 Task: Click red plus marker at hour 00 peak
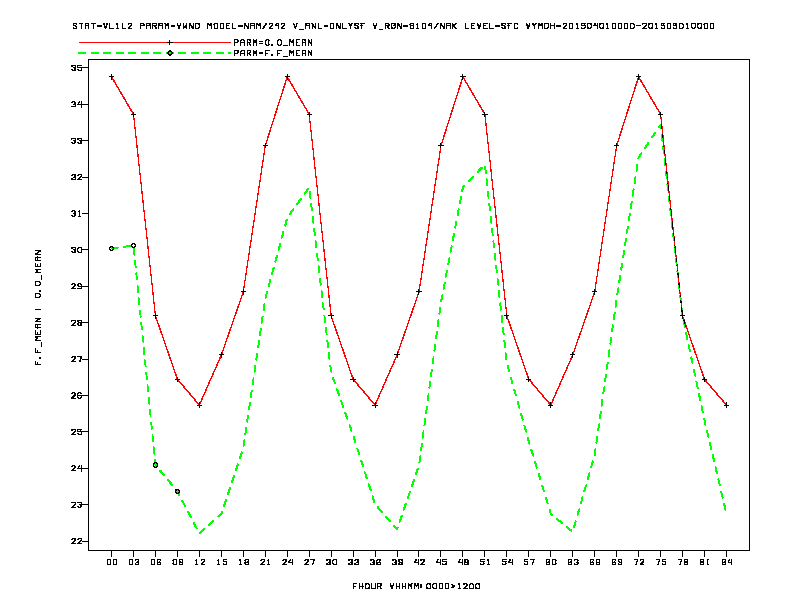(112, 77)
